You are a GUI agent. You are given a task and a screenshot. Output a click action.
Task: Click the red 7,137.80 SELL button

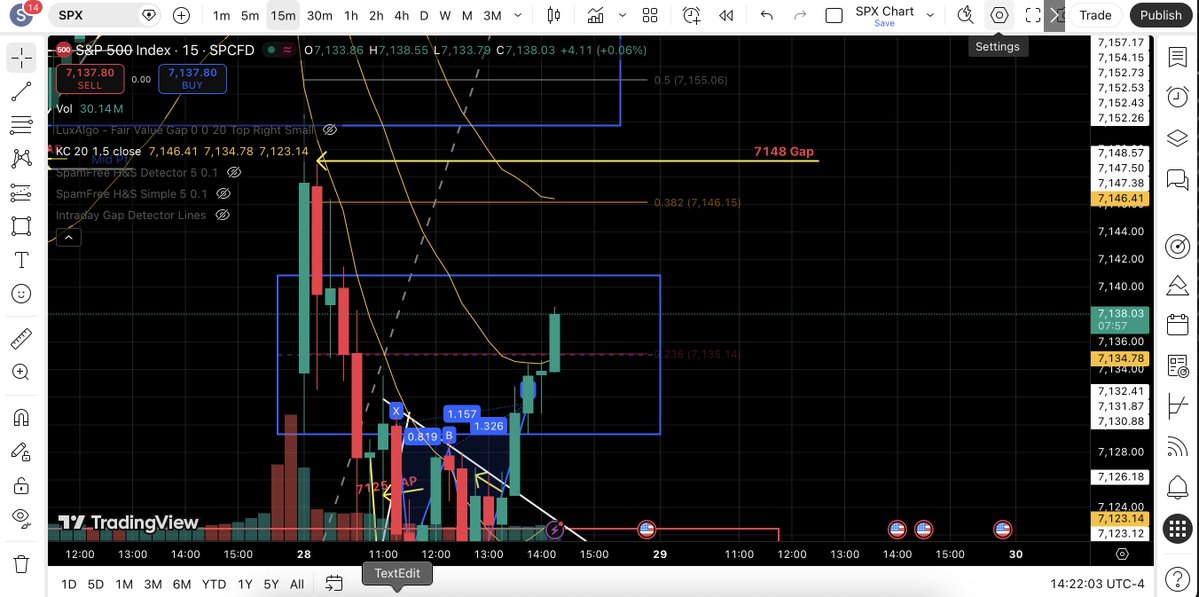89,79
